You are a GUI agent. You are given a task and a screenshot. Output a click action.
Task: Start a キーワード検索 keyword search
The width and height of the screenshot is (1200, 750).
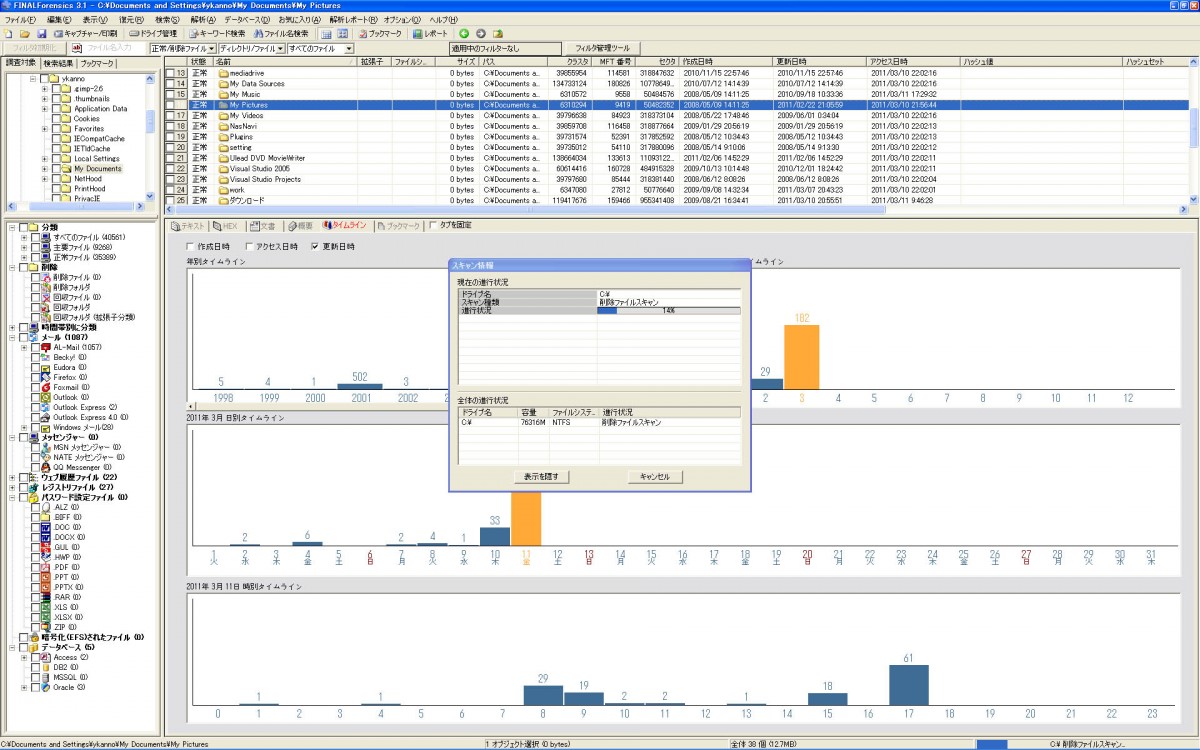[x=217, y=34]
